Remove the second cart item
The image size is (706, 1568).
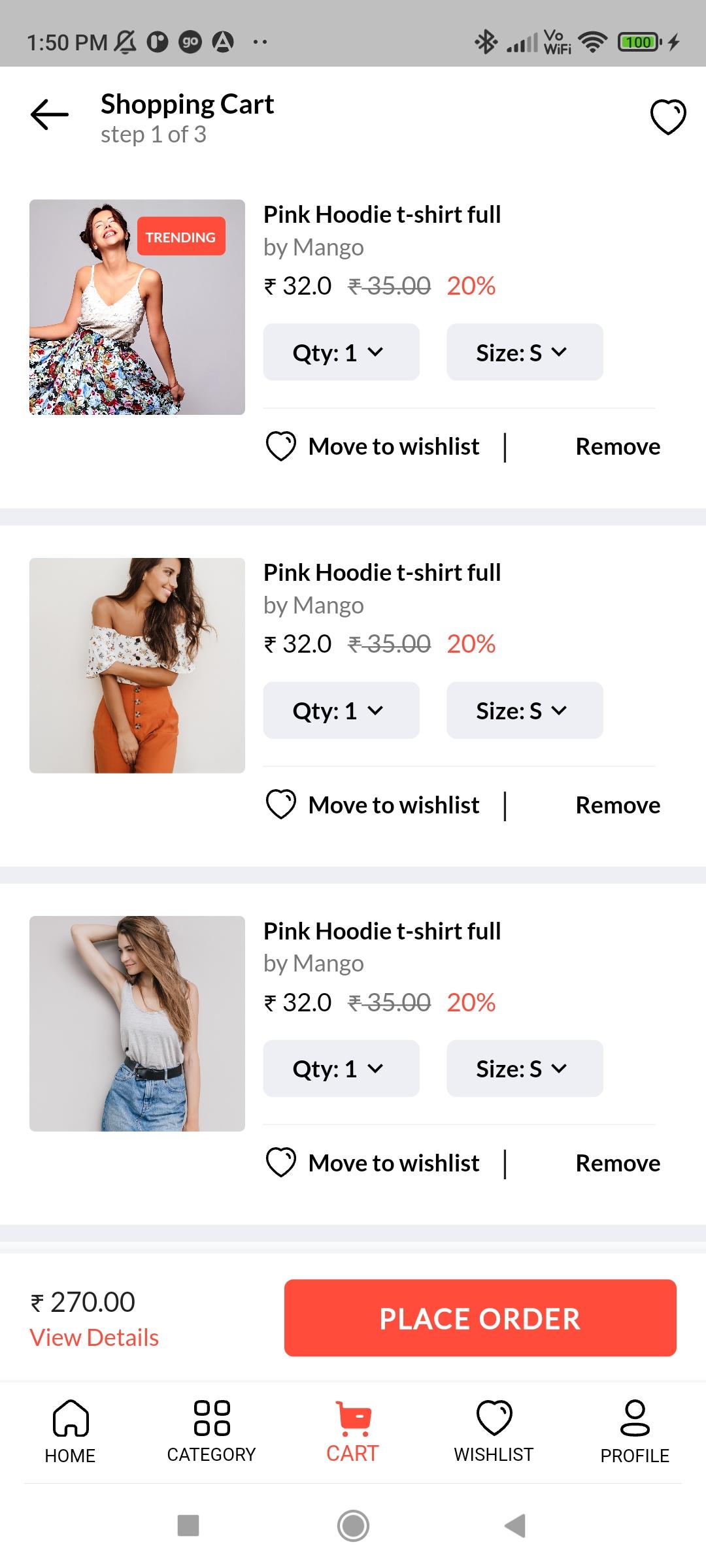point(618,805)
